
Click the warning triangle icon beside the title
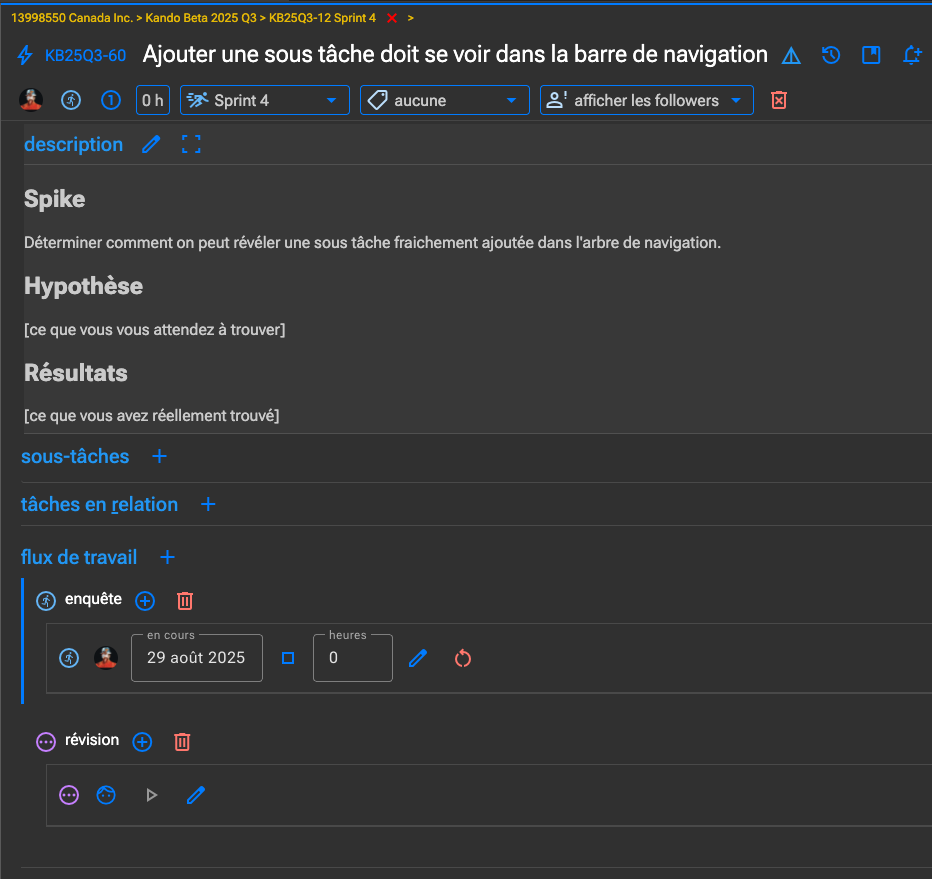click(x=791, y=56)
